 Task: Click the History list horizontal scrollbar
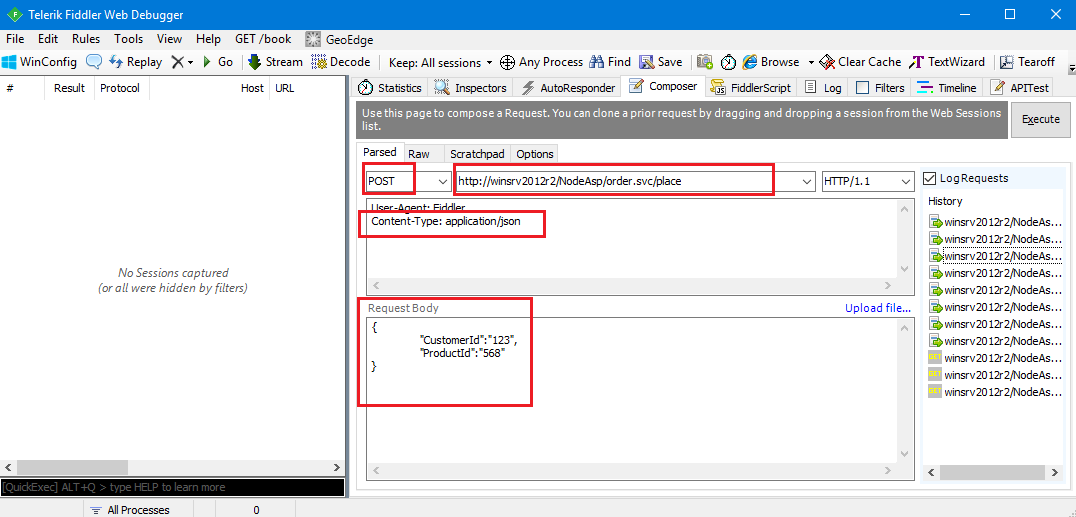point(993,472)
